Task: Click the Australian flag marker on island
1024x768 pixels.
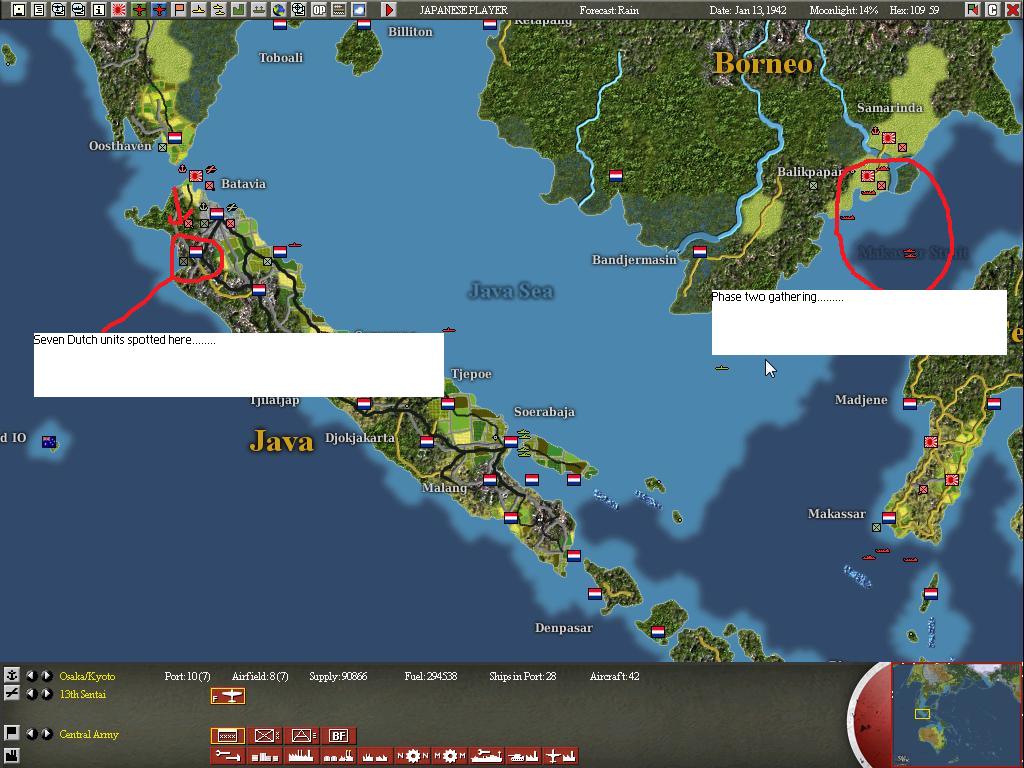Action: point(49,442)
